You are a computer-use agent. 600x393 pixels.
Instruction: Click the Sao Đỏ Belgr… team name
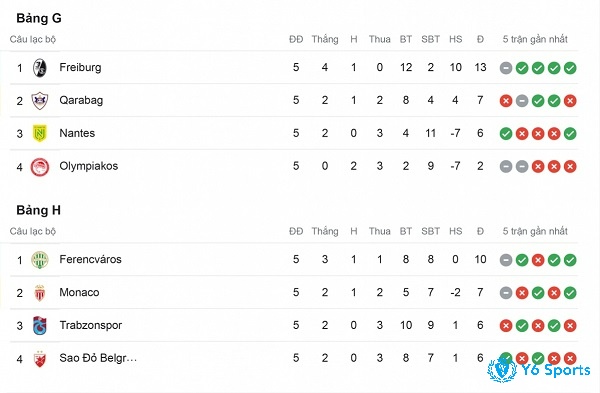[x=98, y=358]
